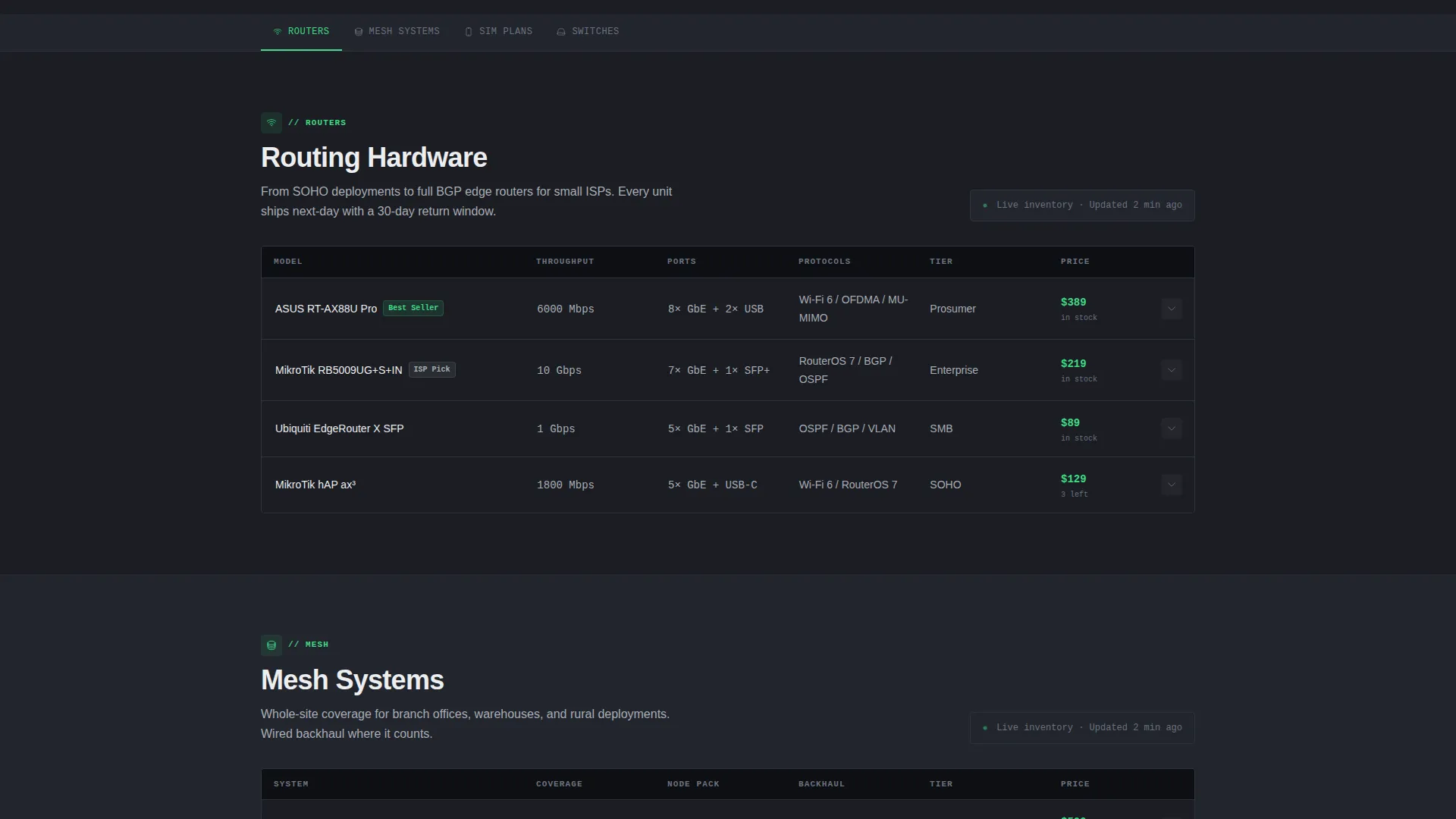This screenshot has height=819, width=1456.
Task: Switch to the Mesh Systems tab
Action: (x=397, y=32)
